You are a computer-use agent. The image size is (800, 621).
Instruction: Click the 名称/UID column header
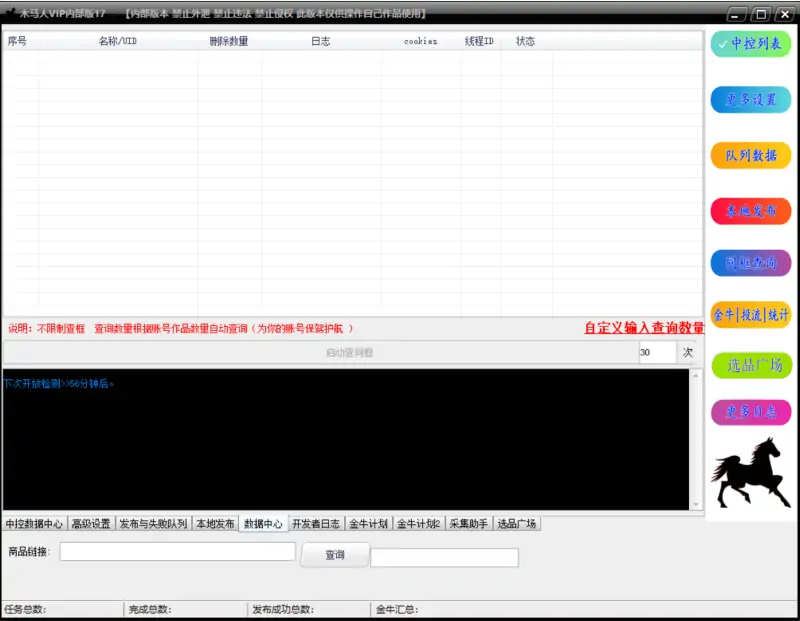[x=117, y=41]
